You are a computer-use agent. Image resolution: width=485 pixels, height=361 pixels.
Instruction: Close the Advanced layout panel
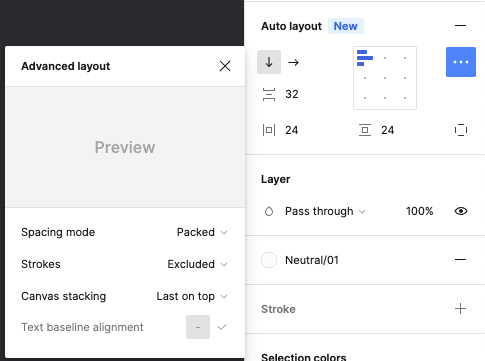tap(225, 66)
